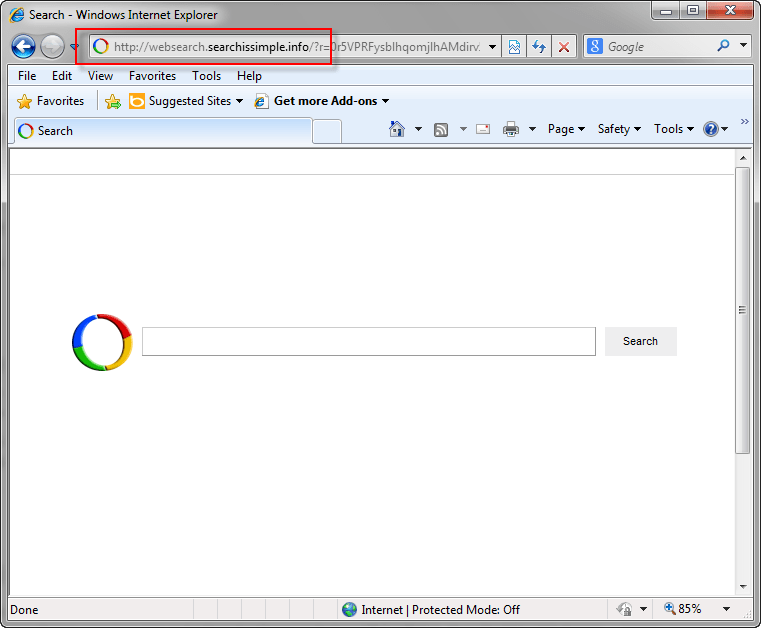Click the Compatibility View icon

[514, 47]
